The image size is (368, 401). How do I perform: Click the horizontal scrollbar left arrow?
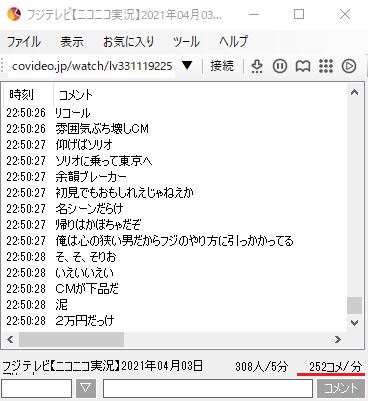[11, 339]
